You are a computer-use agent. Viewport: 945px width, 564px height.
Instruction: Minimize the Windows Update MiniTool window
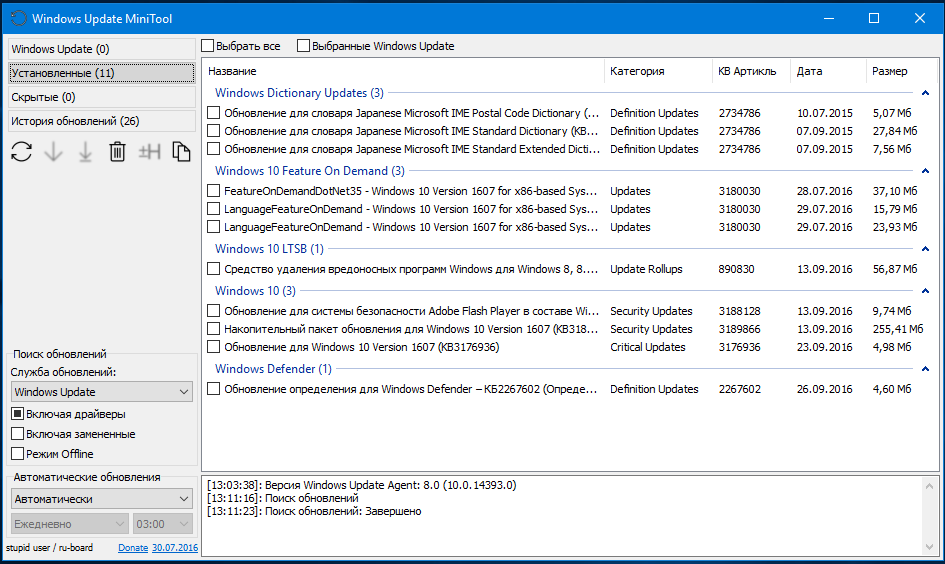pos(829,18)
